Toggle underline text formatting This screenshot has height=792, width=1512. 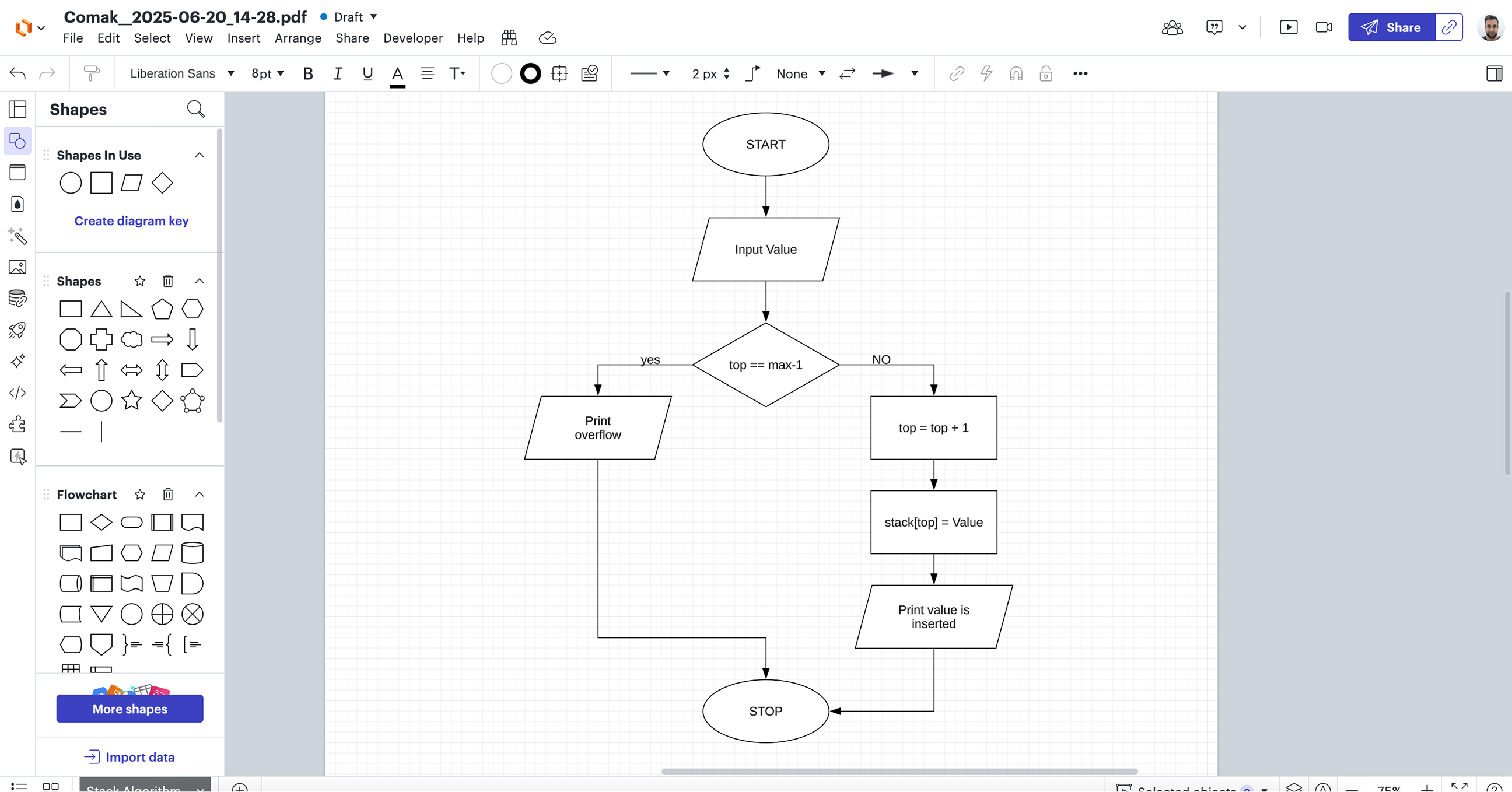[367, 73]
